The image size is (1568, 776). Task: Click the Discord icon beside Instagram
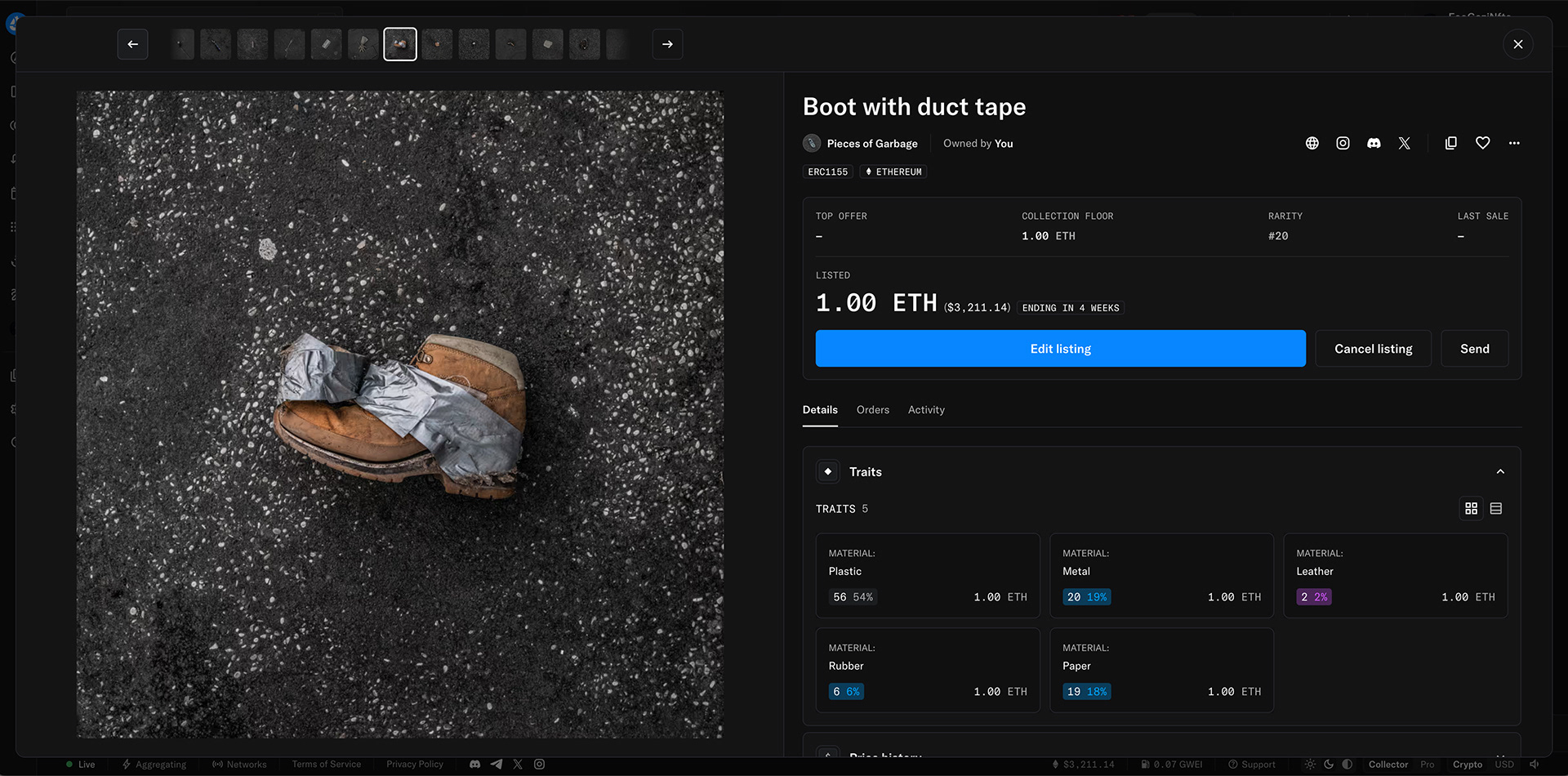pyautogui.click(x=1374, y=143)
